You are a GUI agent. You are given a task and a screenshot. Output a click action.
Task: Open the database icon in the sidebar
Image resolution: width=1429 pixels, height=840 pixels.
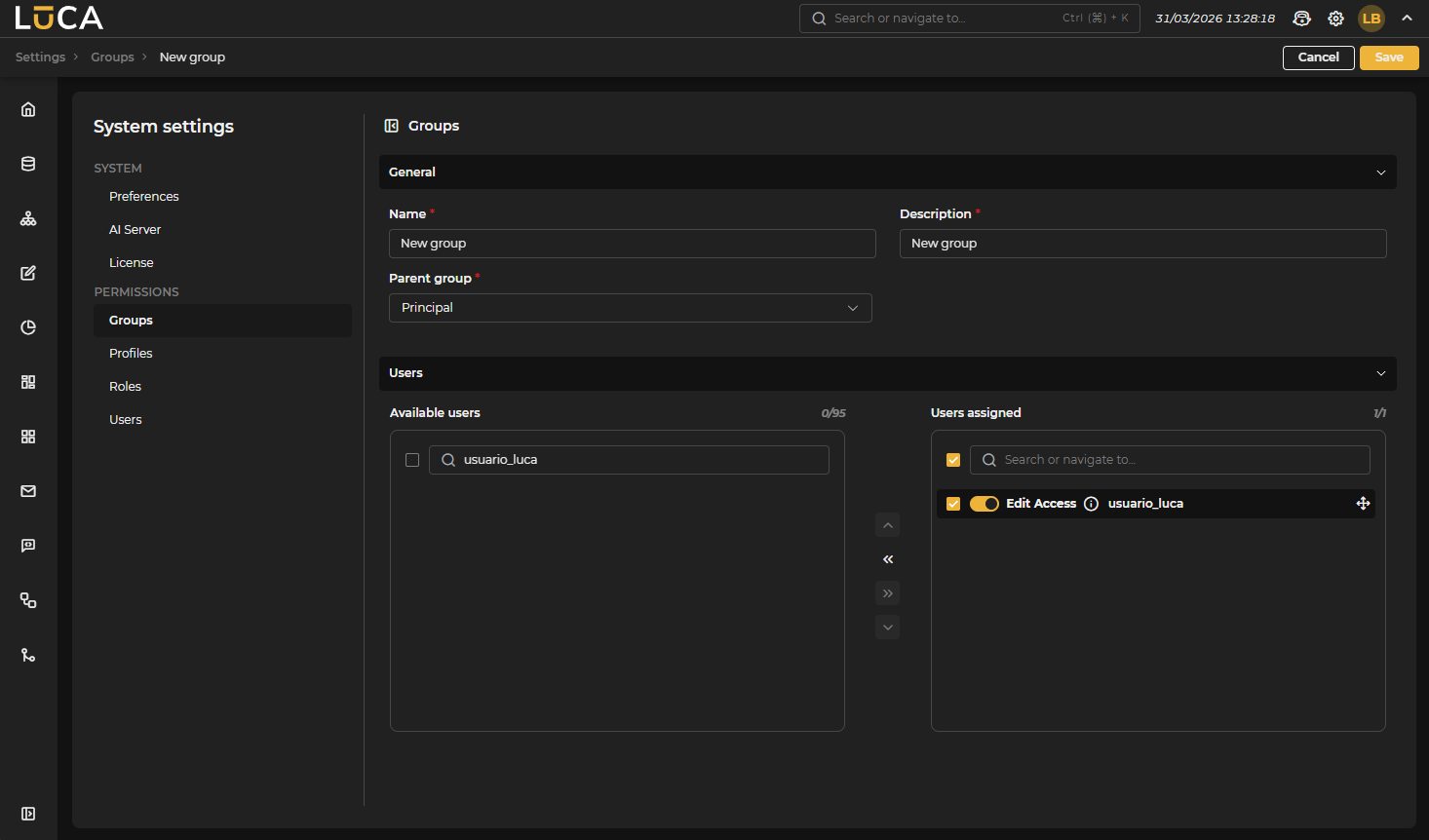click(x=28, y=164)
